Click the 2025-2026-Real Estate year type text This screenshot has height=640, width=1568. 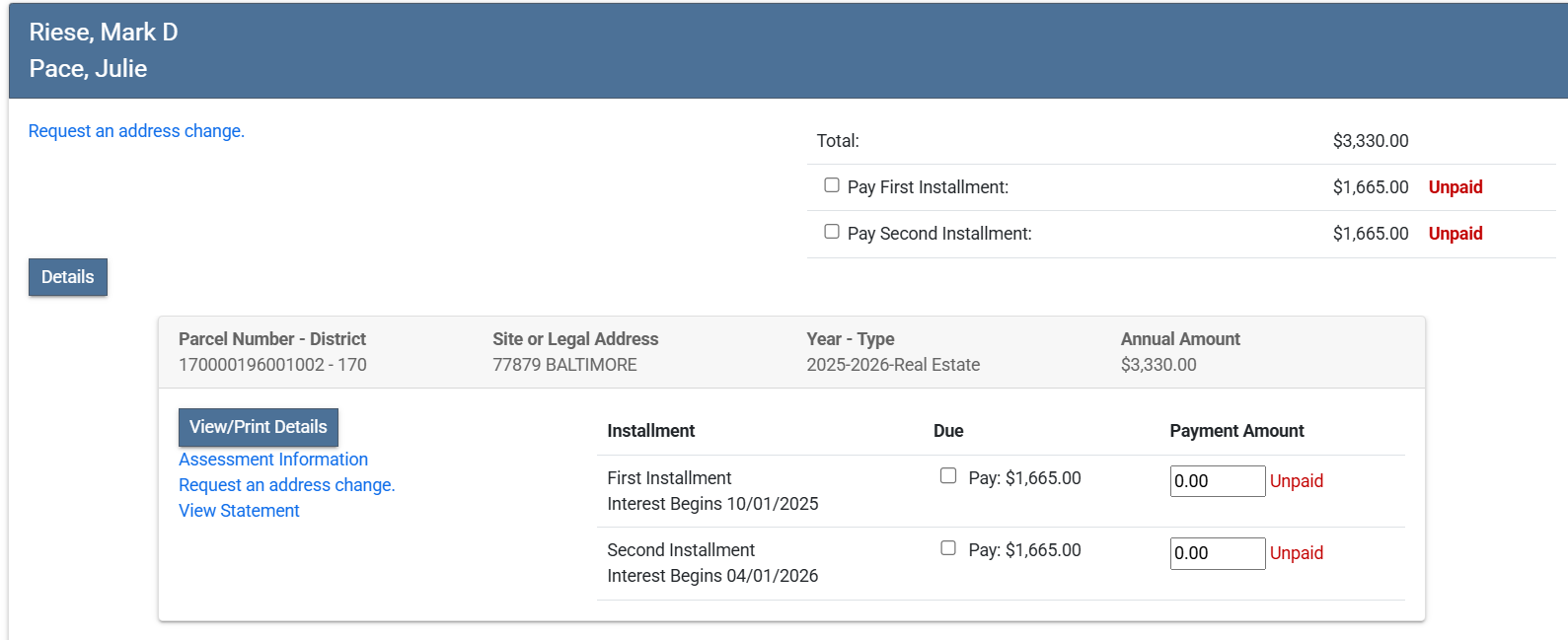coord(893,365)
